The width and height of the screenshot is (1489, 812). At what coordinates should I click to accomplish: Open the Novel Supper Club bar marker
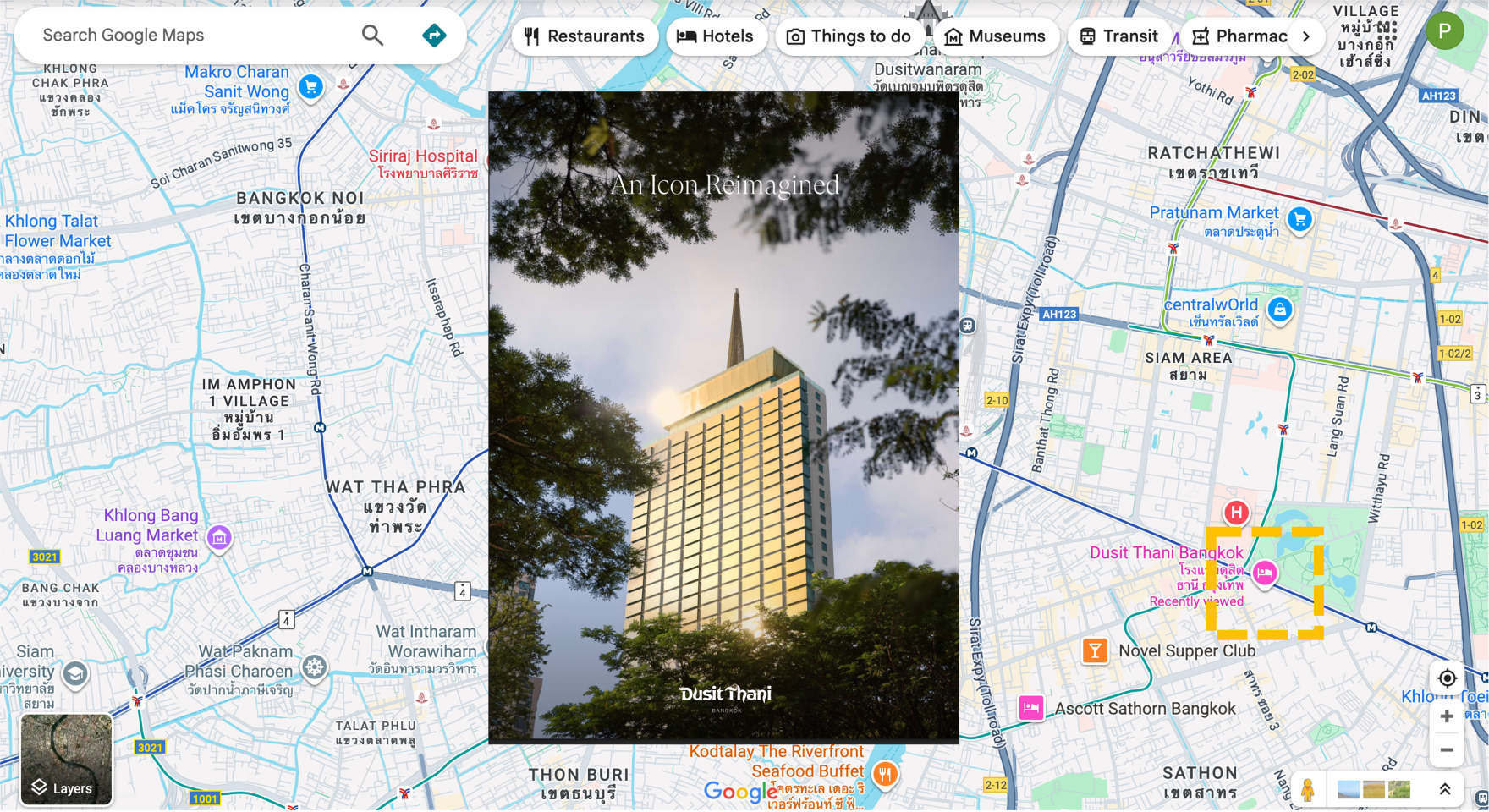[x=1095, y=650]
